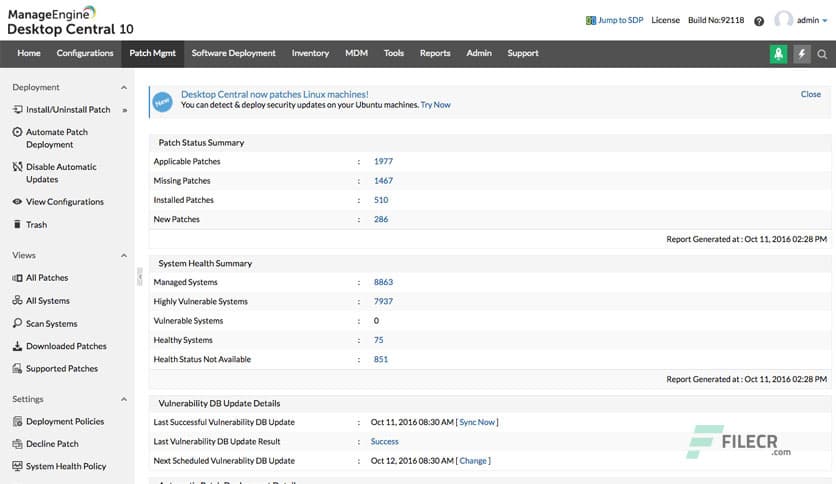Open the Reports tab
The height and width of the screenshot is (484, 836).
[x=435, y=53]
